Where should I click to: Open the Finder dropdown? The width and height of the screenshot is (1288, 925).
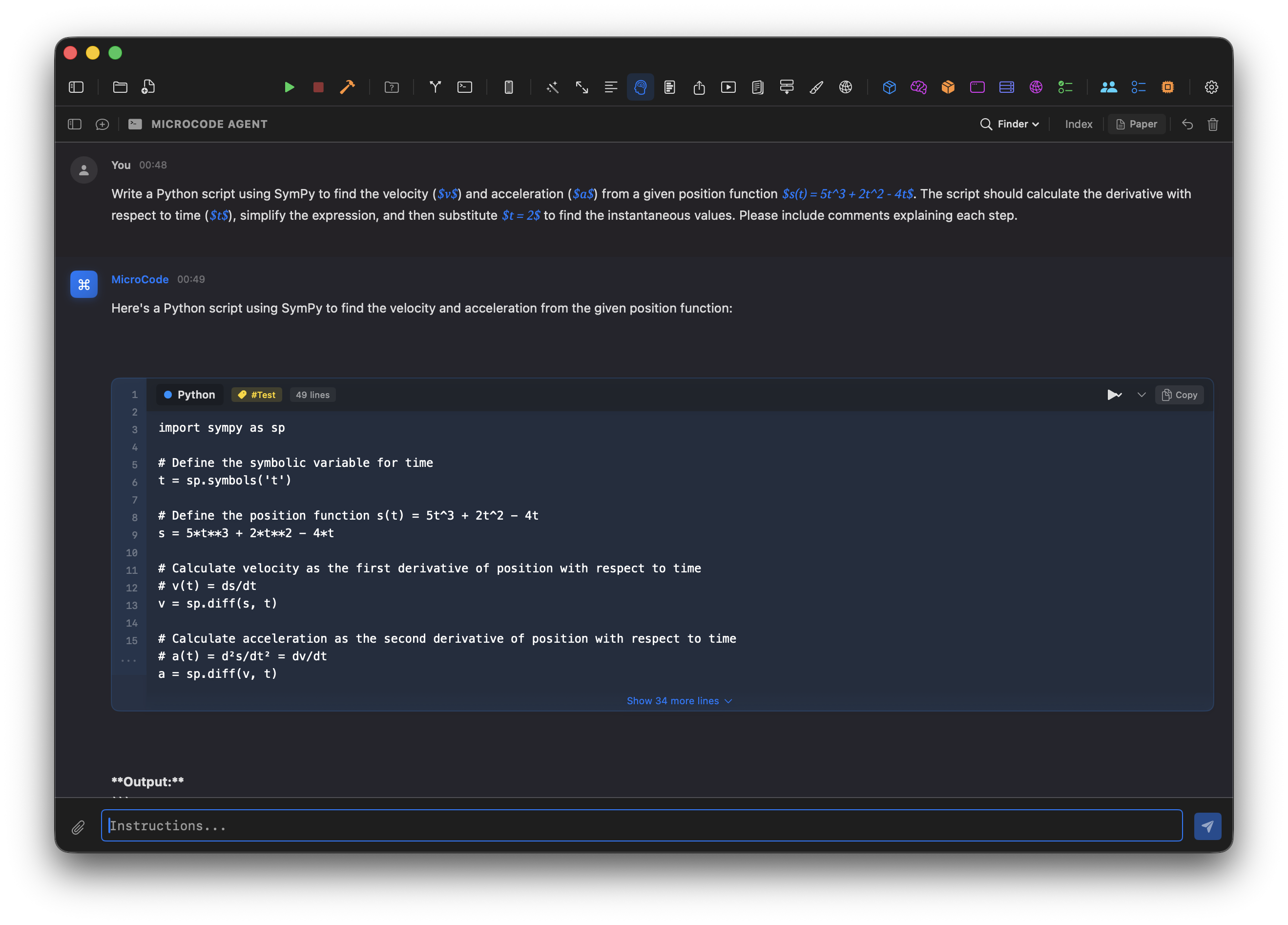click(x=1009, y=124)
